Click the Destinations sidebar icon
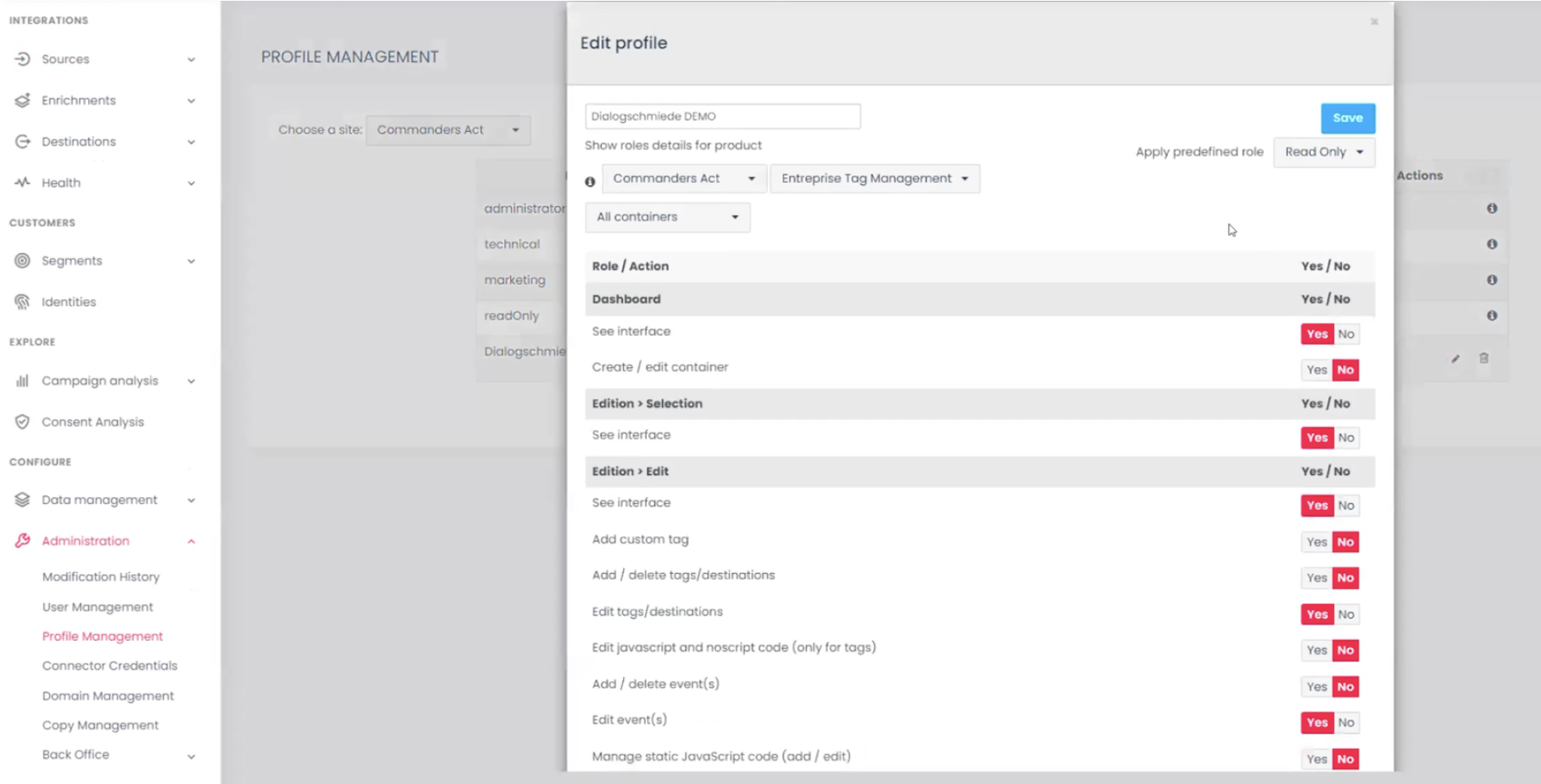The height and width of the screenshot is (784, 1541). (22, 141)
